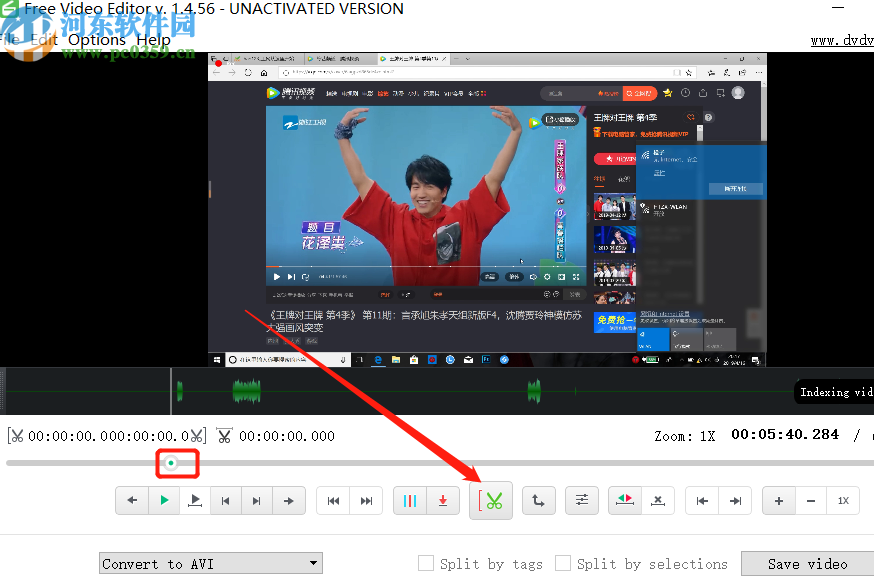Image resolution: width=874 pixels, height=577 pixels.
Task: Click the Save video button
Action: (x=806, y=563)
